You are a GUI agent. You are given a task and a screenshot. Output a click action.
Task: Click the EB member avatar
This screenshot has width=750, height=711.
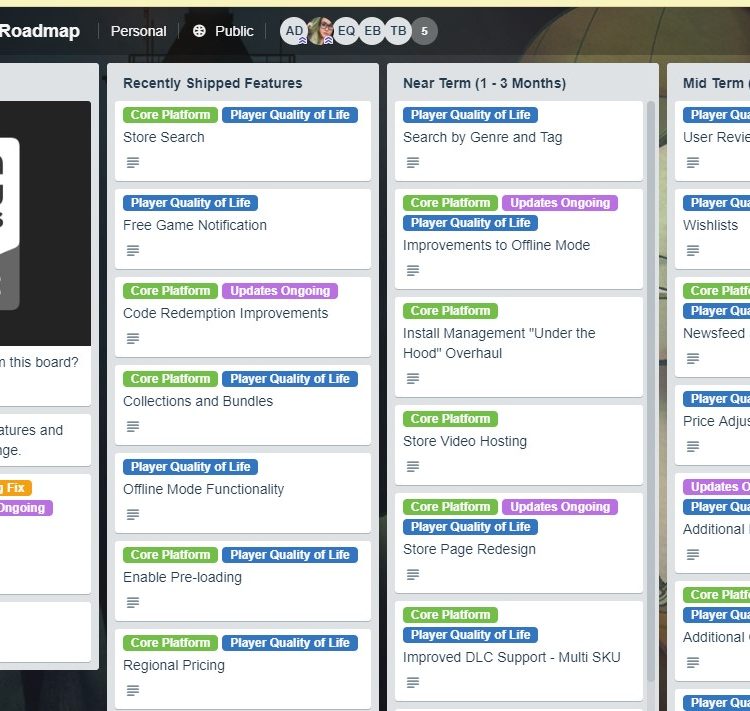pyautogui.click(x=372, y=31)
